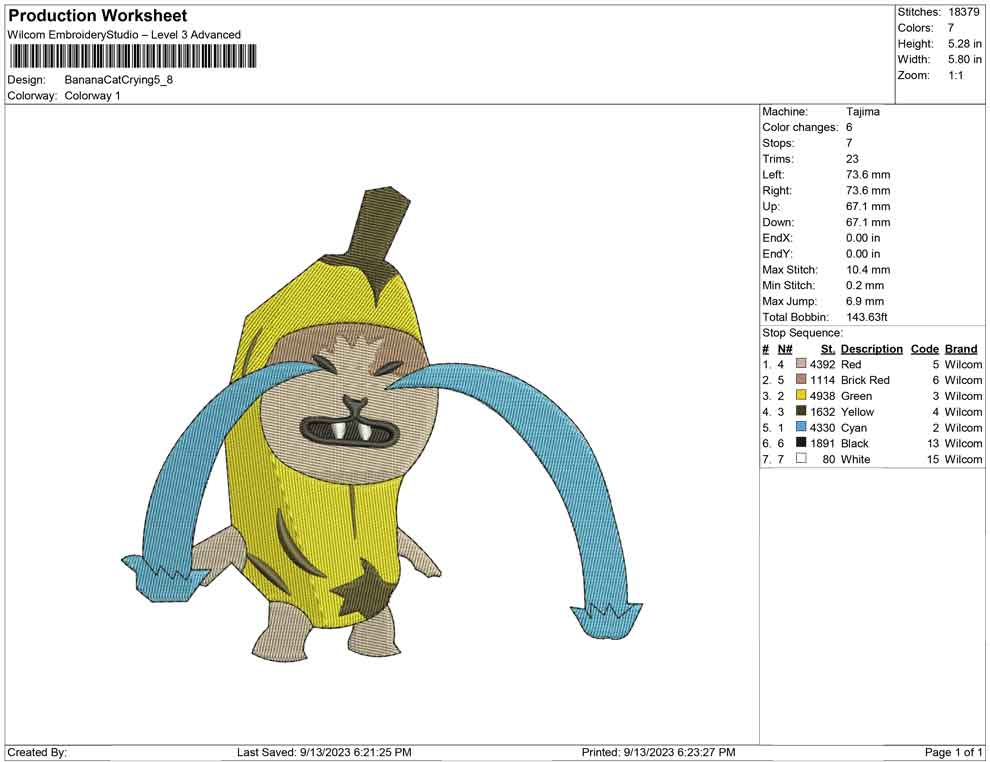Click the dark olive swatch labeled Yellow
The width and height of the screenshot is (990, 762).
pos(801,412)
